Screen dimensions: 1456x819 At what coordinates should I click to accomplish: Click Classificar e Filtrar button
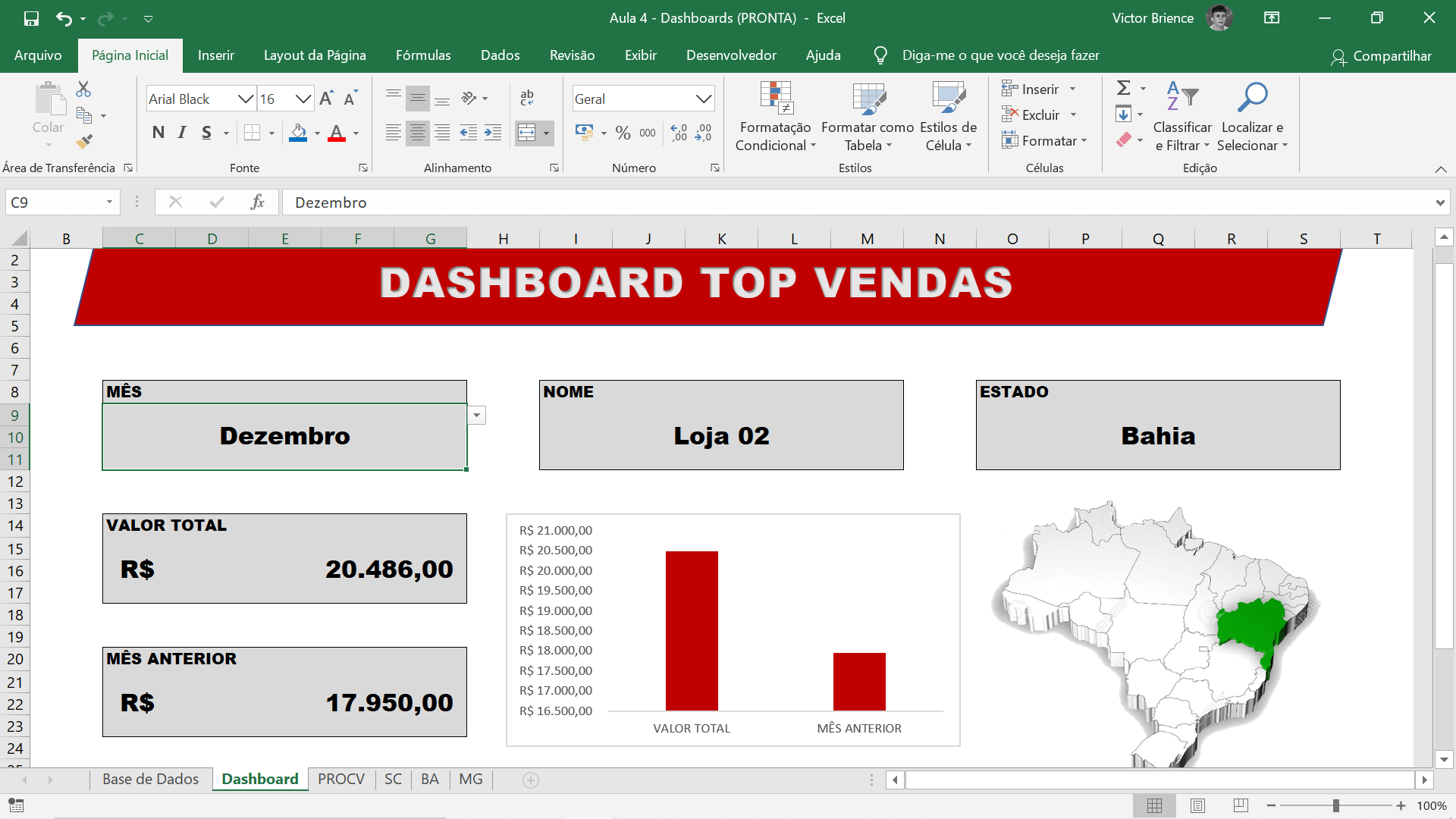pos(1182,118)
